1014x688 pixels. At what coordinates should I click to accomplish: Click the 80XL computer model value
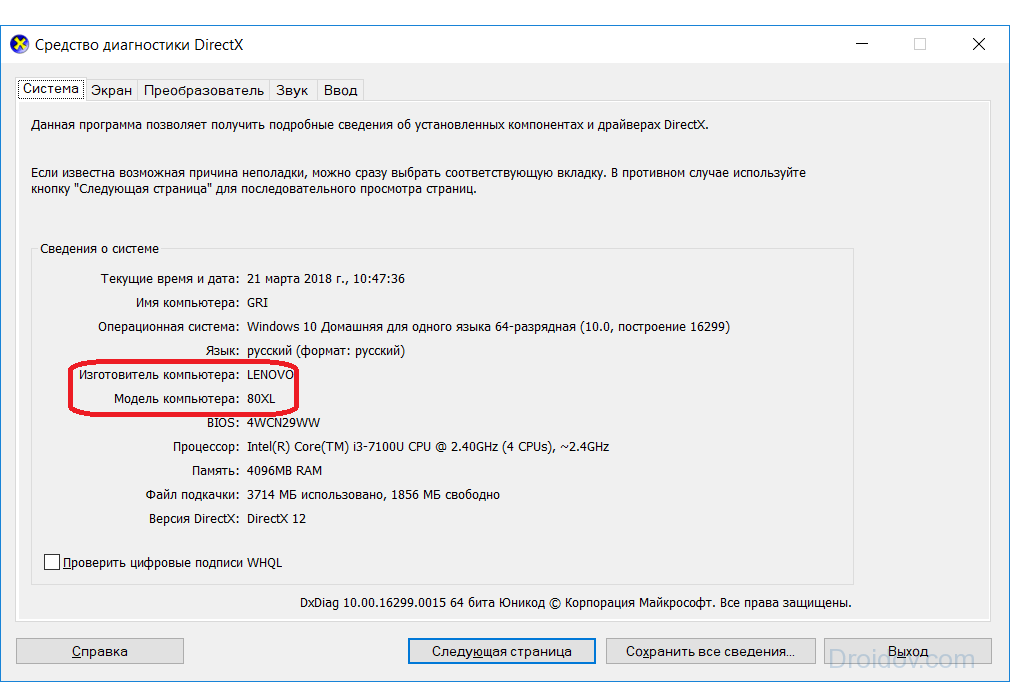point(260,399)
